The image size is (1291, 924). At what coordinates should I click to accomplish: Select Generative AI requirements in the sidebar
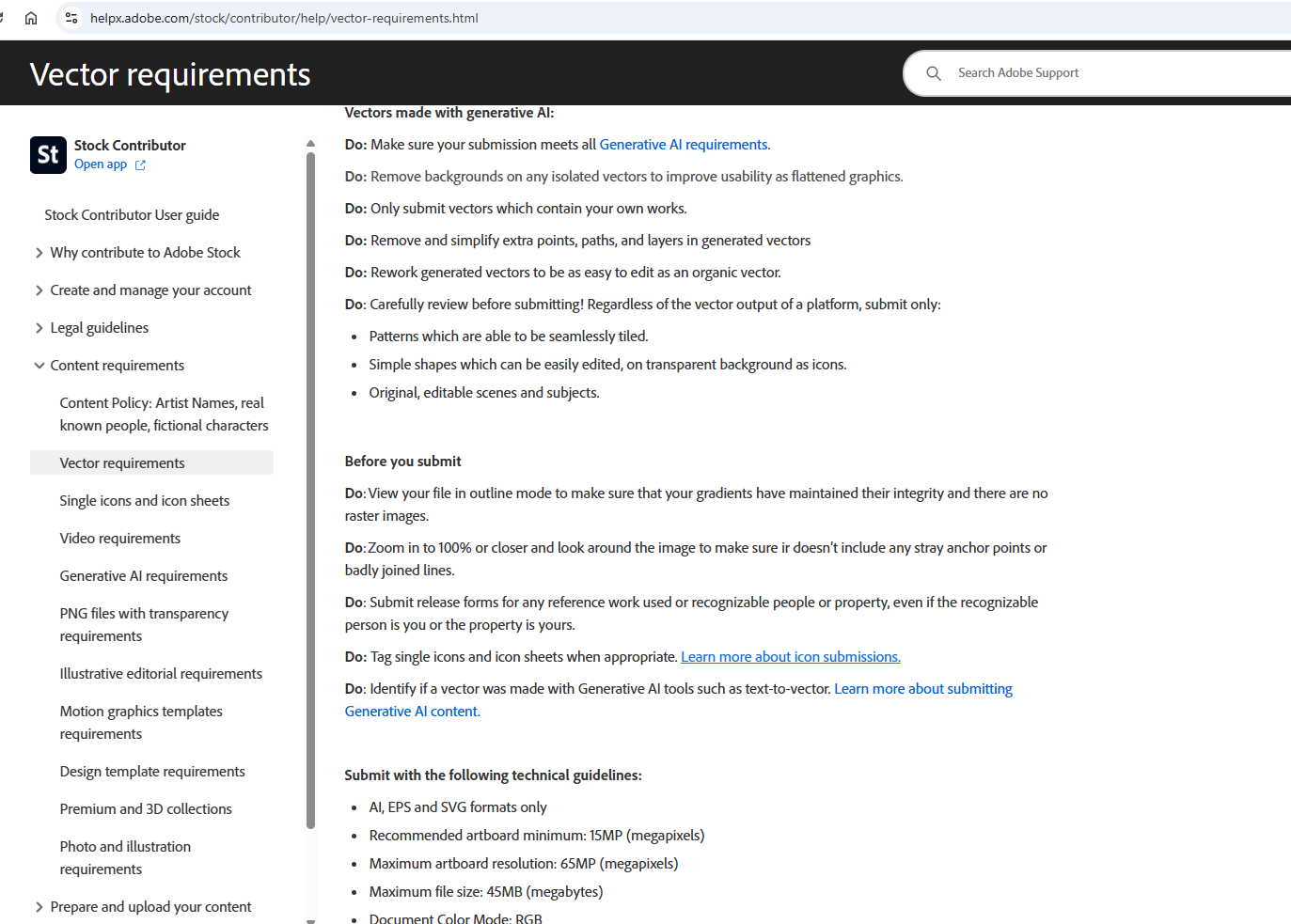pos(143,575)
